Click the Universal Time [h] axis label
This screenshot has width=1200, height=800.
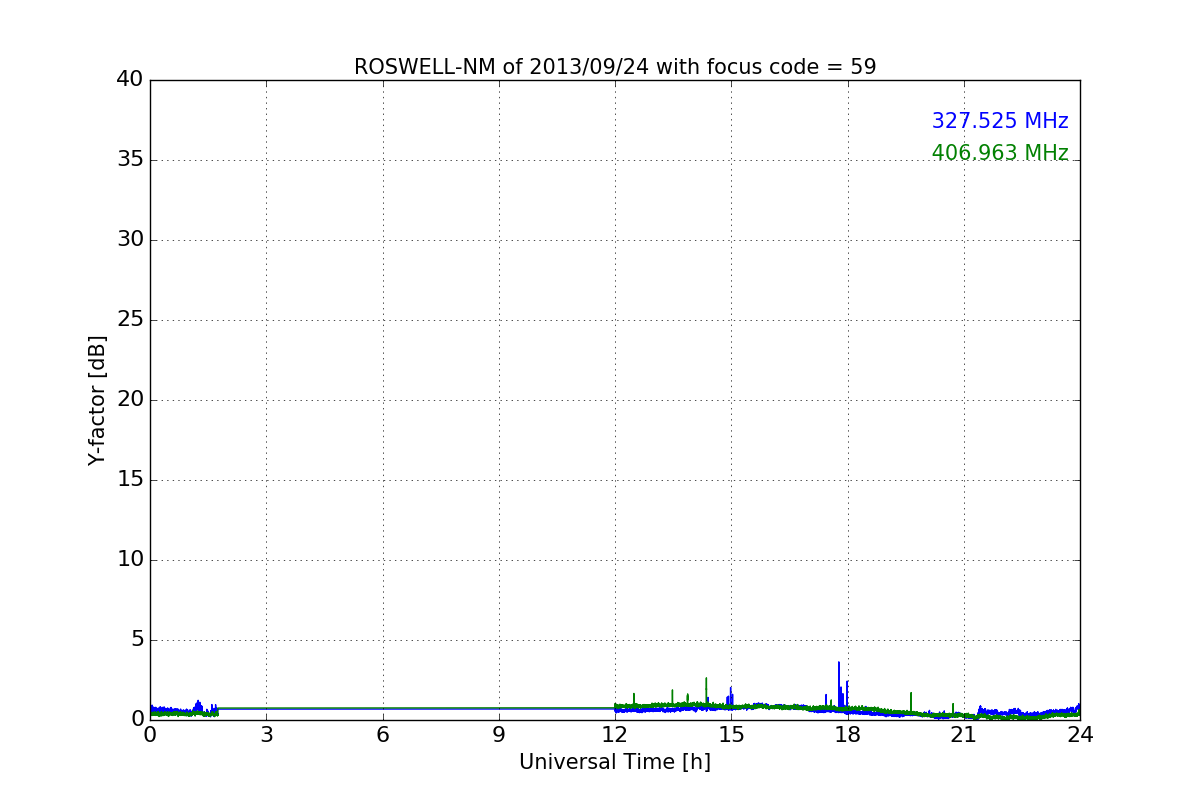click(615, 762)
